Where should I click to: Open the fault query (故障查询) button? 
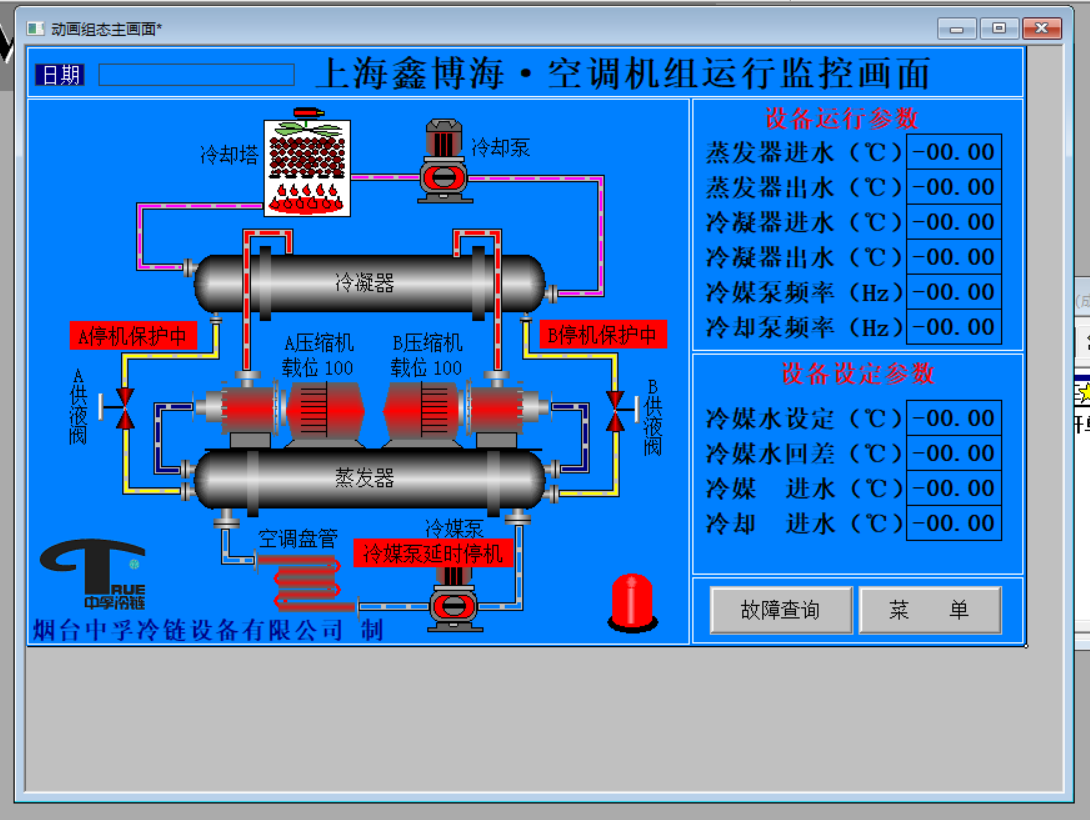(x=781, y=609)
